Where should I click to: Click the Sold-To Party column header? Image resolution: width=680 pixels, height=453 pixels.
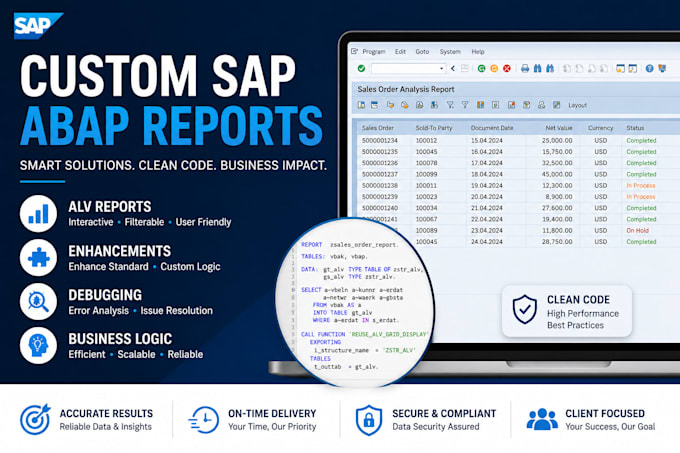(434, 128)
